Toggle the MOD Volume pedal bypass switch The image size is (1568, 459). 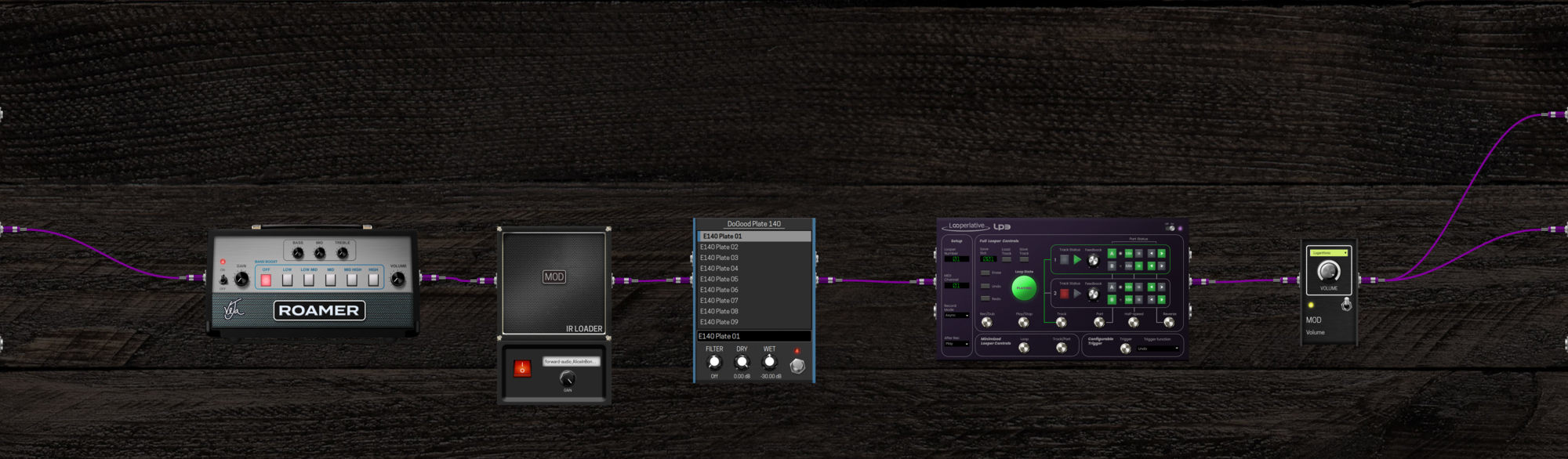[1346, 305]
